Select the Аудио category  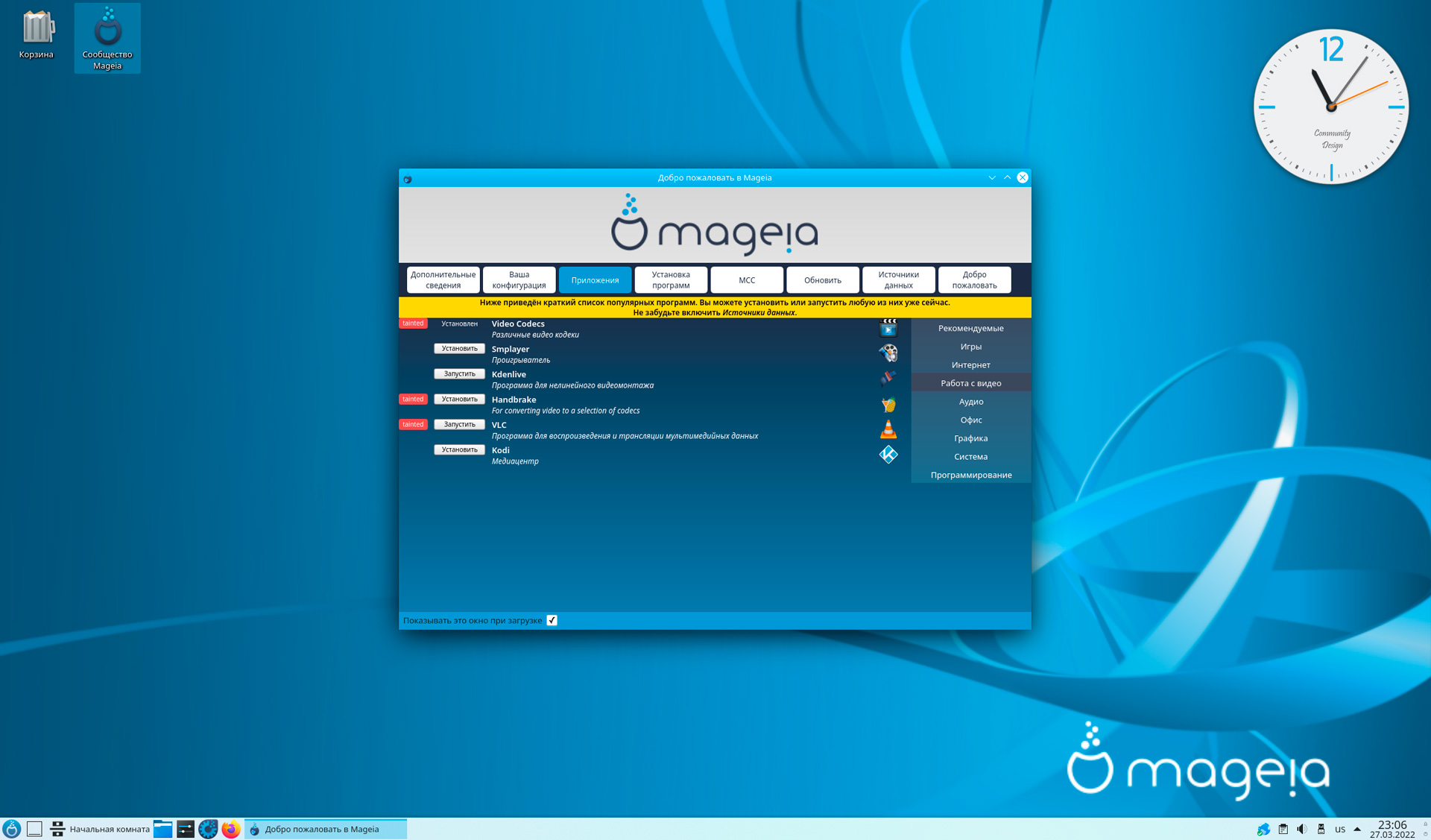(x=970, y=402)
